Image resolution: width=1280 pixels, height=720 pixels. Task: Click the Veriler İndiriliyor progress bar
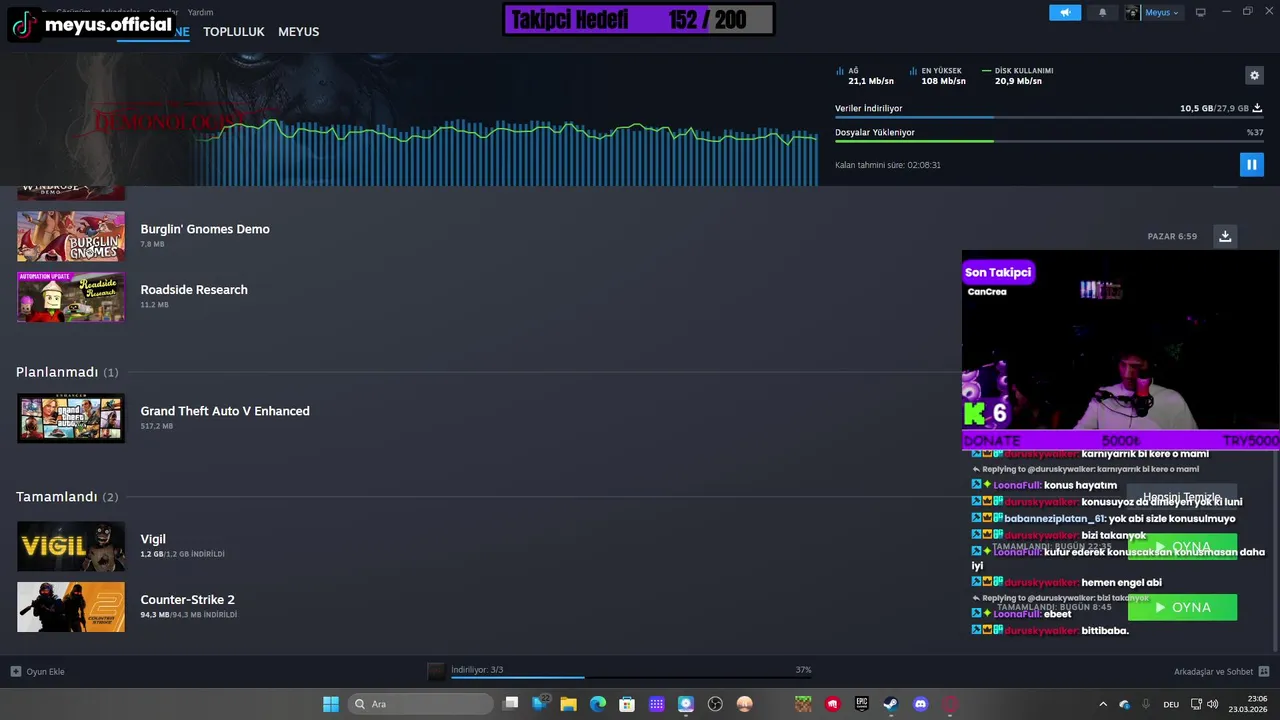(1049, 117)
